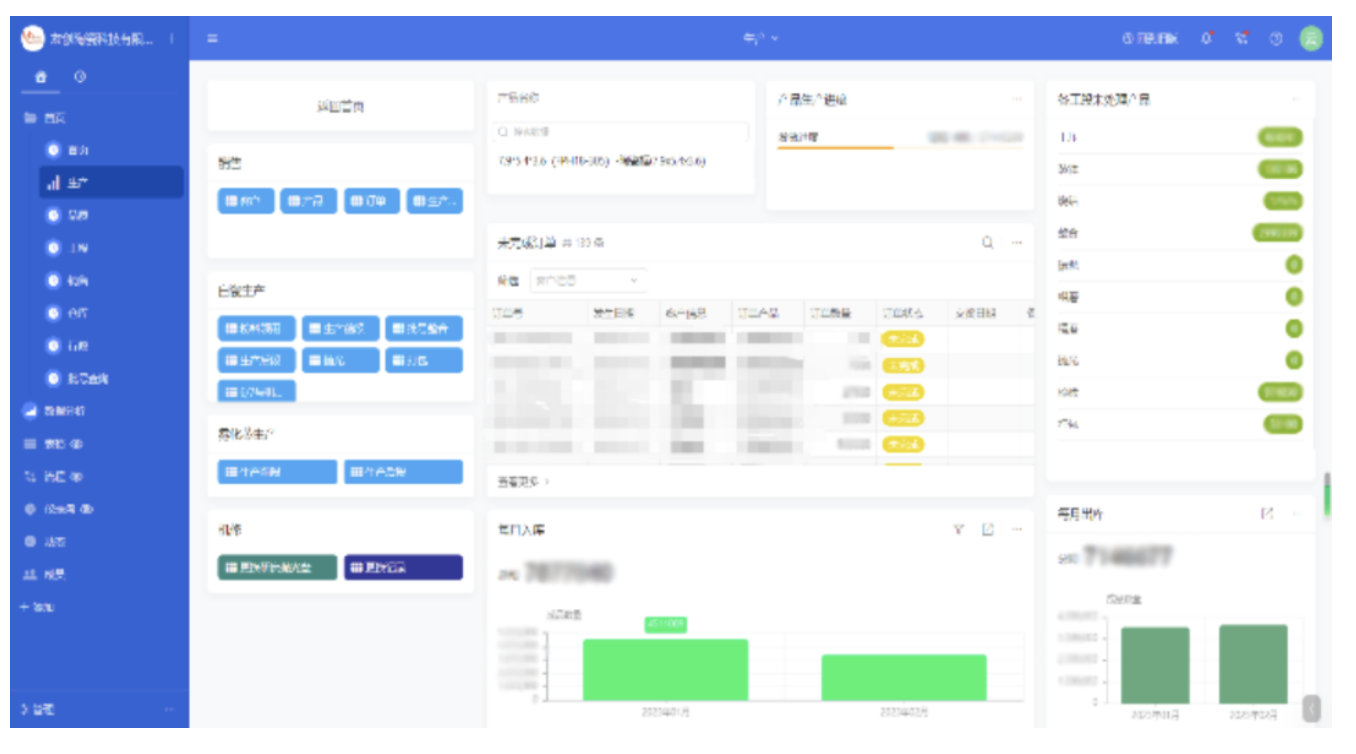The height and width of the screenshot is (754, 1356).
Task: Click the 交货日期 column header
Action: (975, 313)
